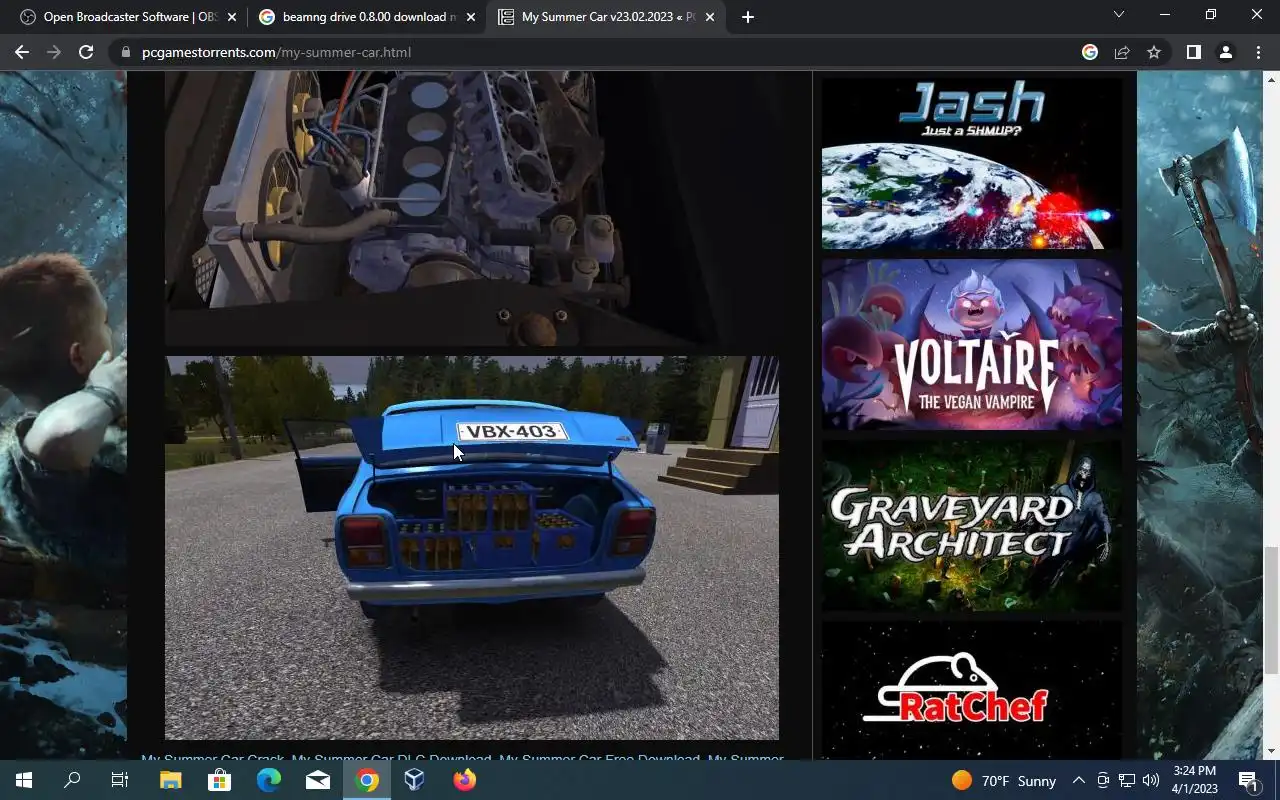Viewport: 1280px width, 800px height.
Task: Share this page icon
Action: pyautogui.click(x=1122, y=52)
